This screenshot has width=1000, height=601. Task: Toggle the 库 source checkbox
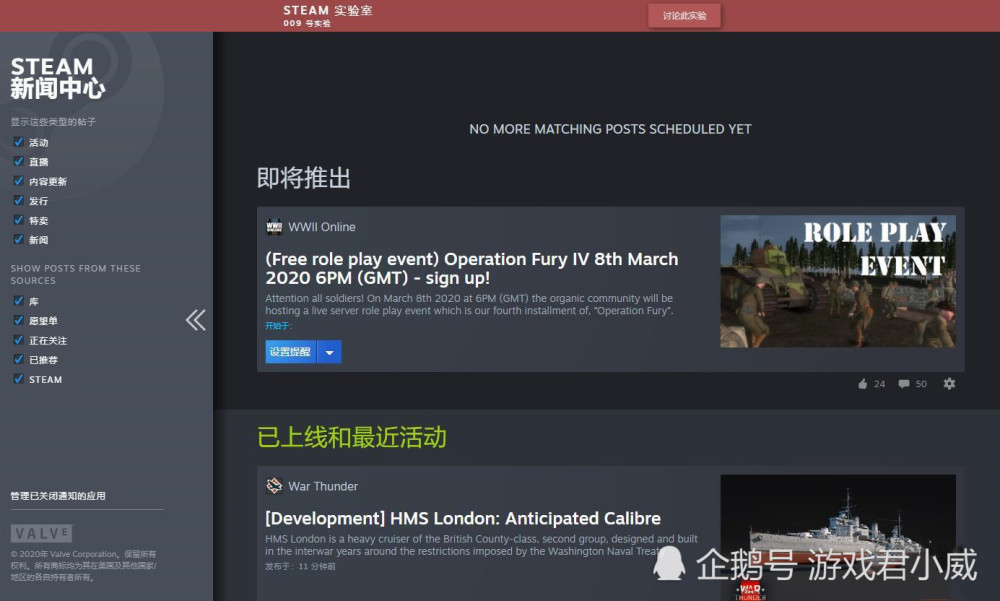18,300
